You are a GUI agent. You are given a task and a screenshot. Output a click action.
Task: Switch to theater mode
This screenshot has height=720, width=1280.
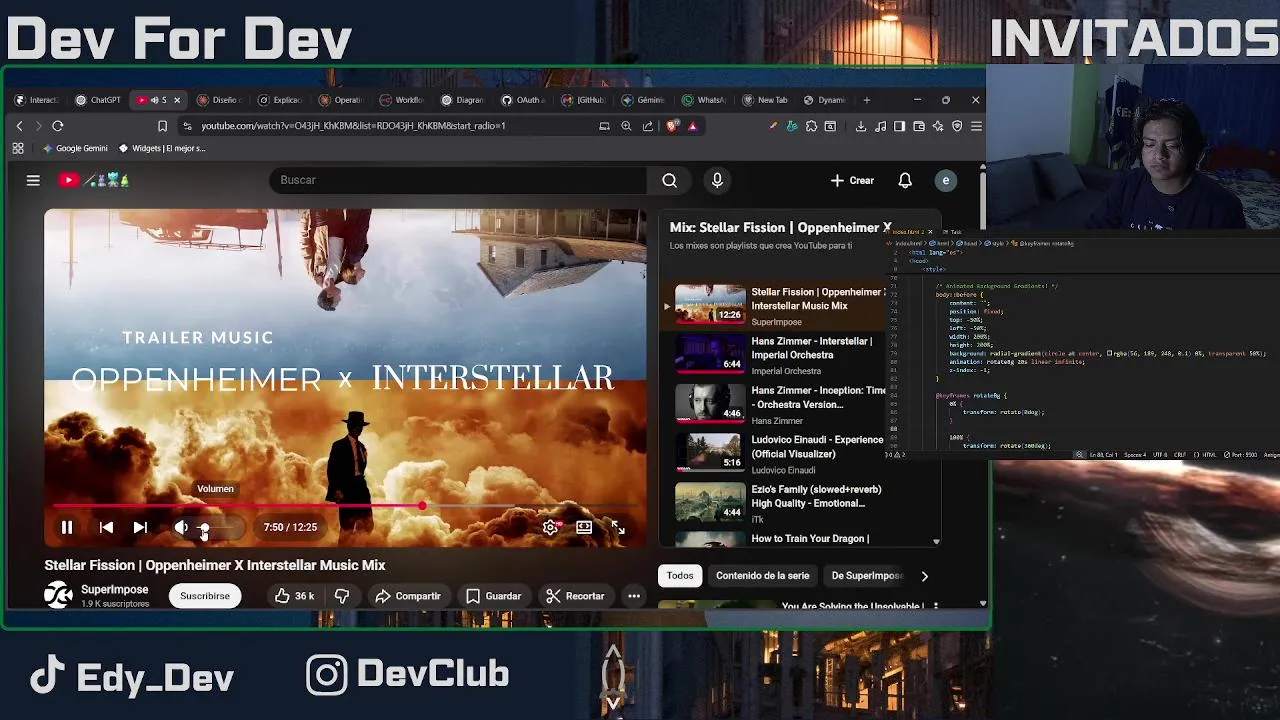[x=584, y=527]
